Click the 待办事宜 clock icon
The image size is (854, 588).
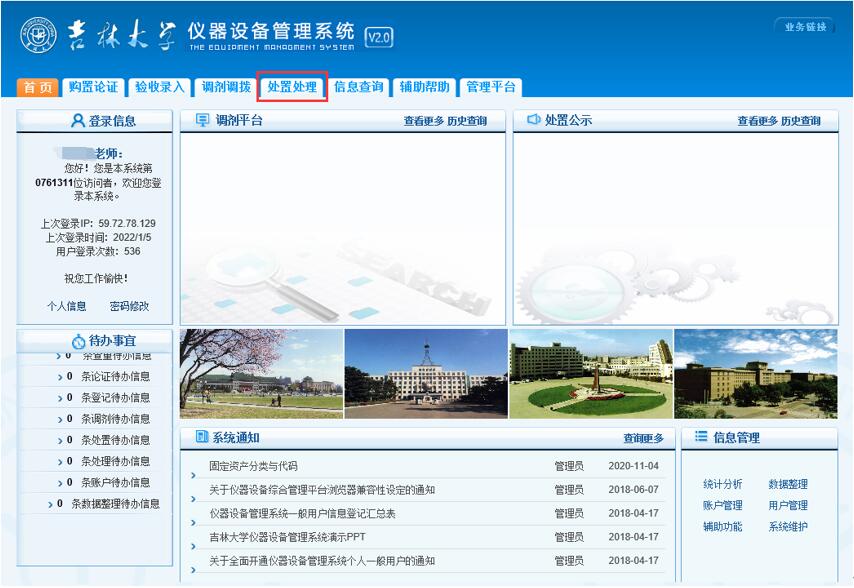79,341
